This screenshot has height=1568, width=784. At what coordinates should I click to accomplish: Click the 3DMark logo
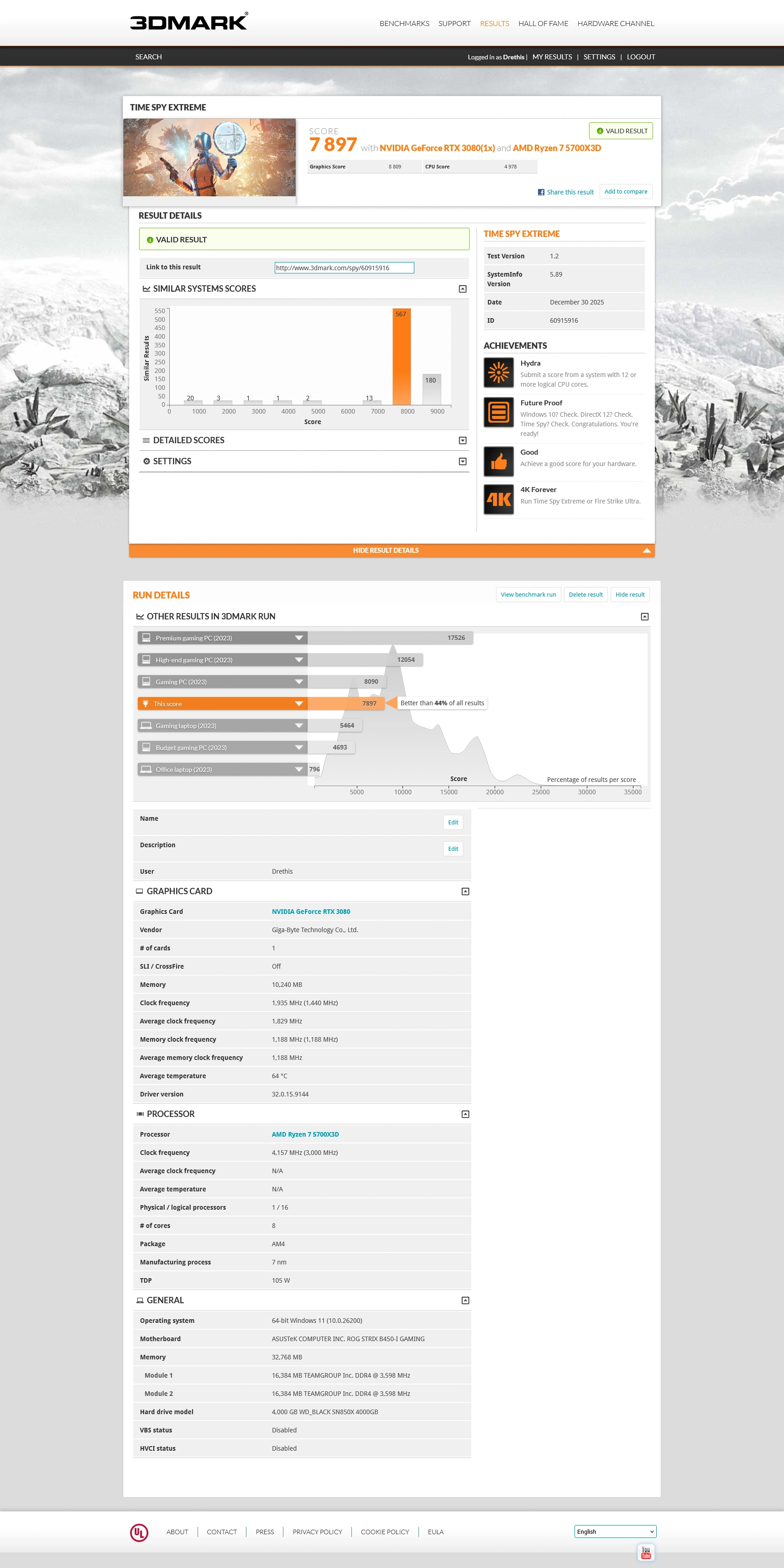pos(188,22)
